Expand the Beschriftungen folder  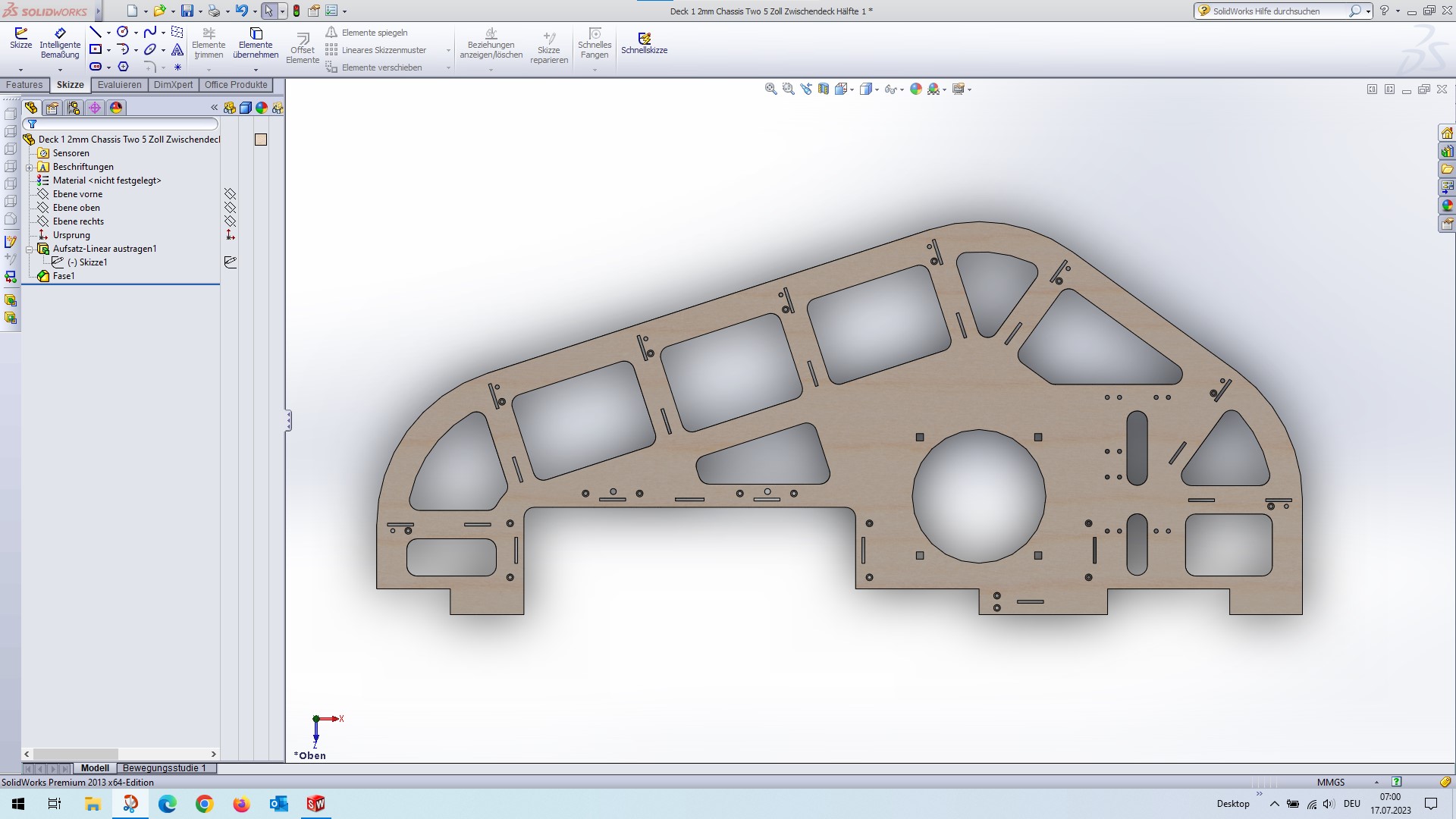[x=30, y=167]
